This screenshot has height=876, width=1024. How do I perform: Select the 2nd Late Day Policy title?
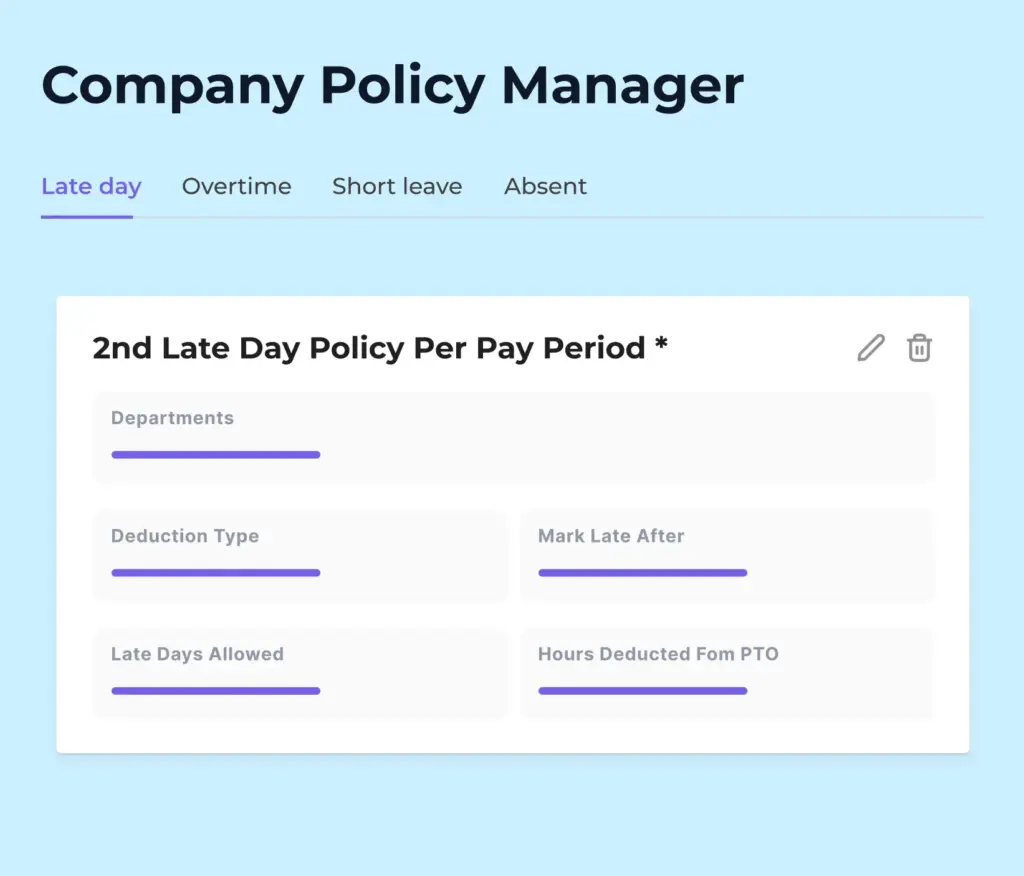[380, 348]
